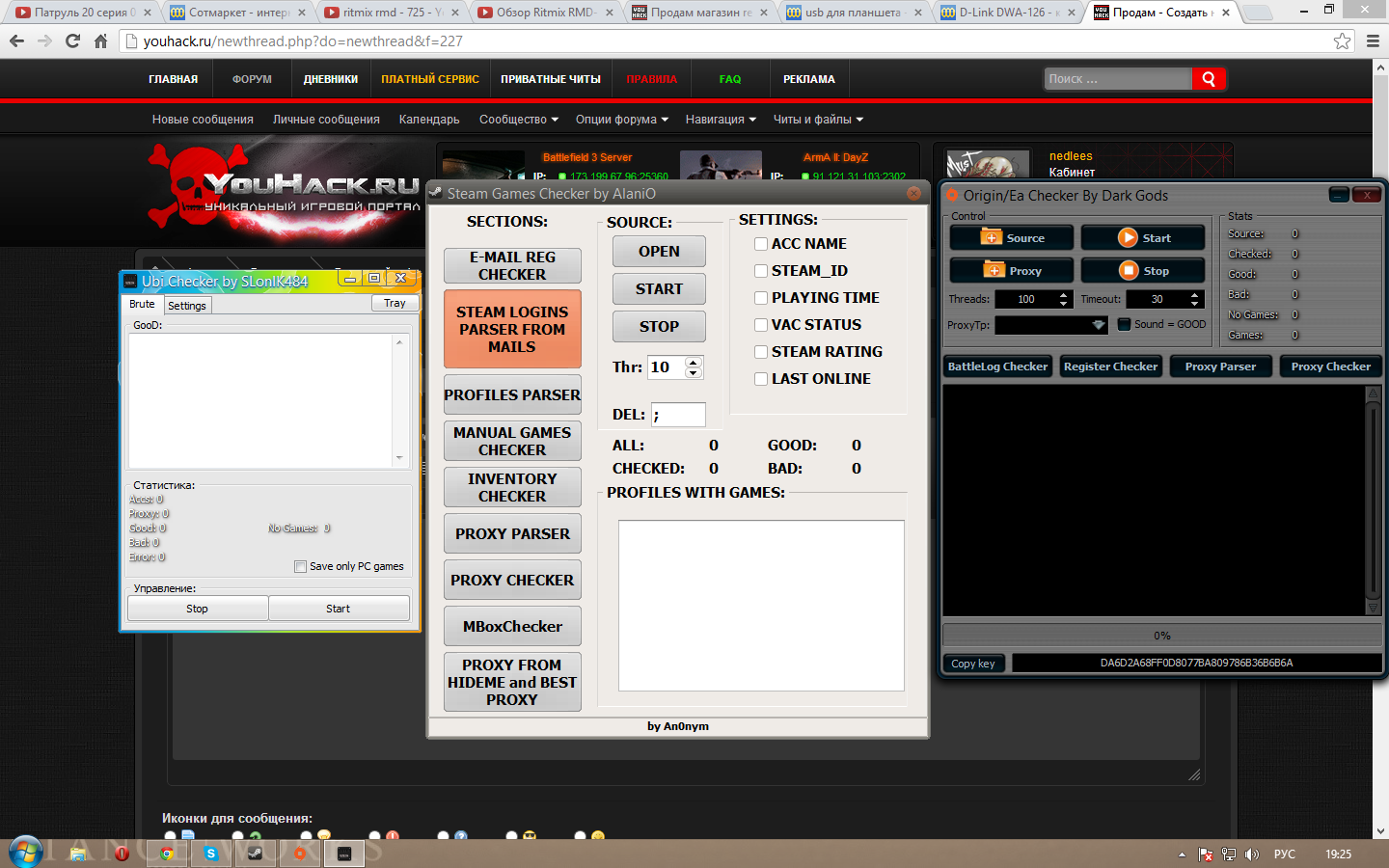Switch to Brute tab in Ubi Checker
Viewport: 1389px width, 868px height.
(x=142, y=304)
